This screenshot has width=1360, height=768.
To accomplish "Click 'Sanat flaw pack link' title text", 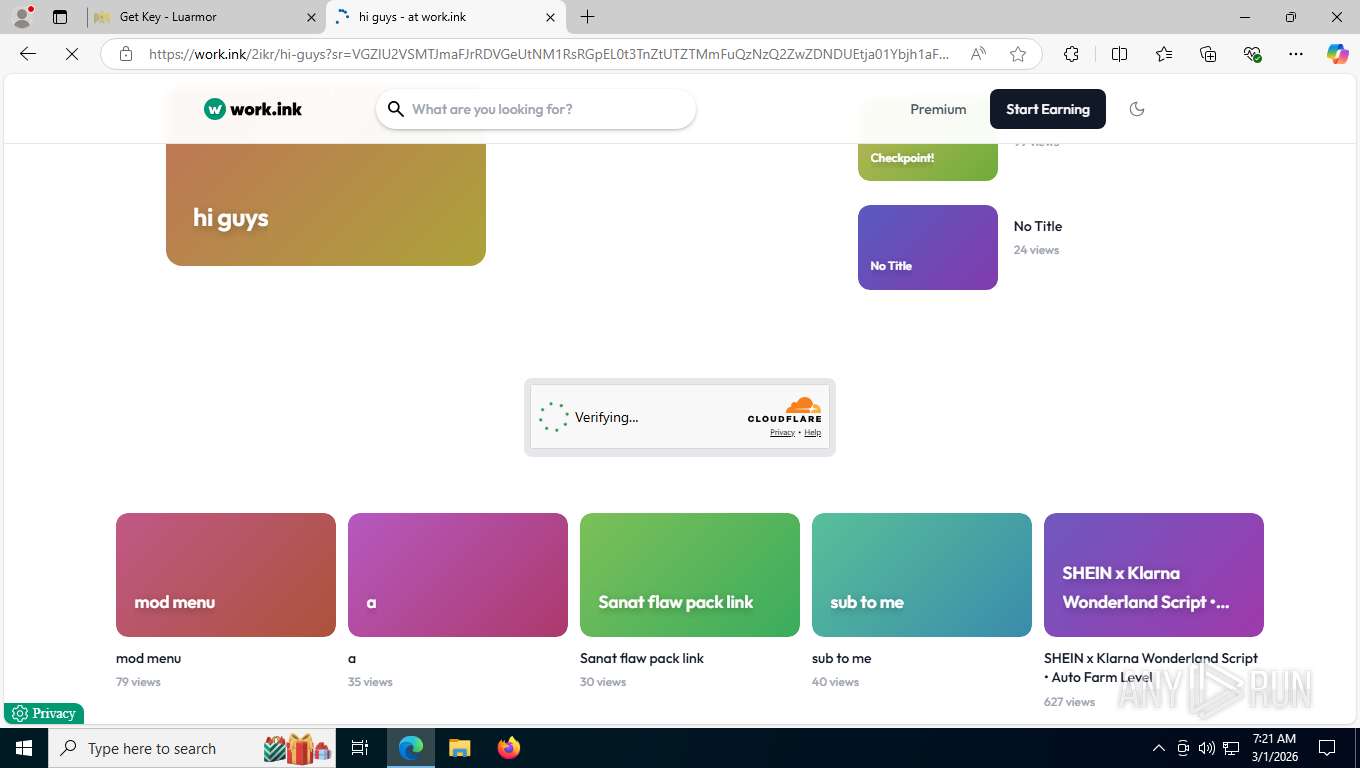I will point(642,658).
